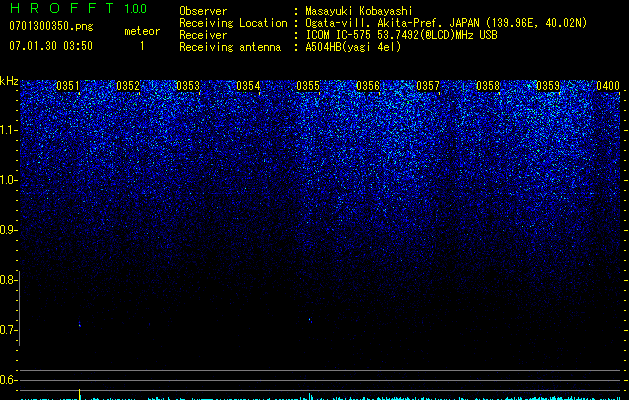The height and width of the screenshot is (400, 629).
Task: Click the date stamp 07.01.30 03:50
Action: (51, 46)
